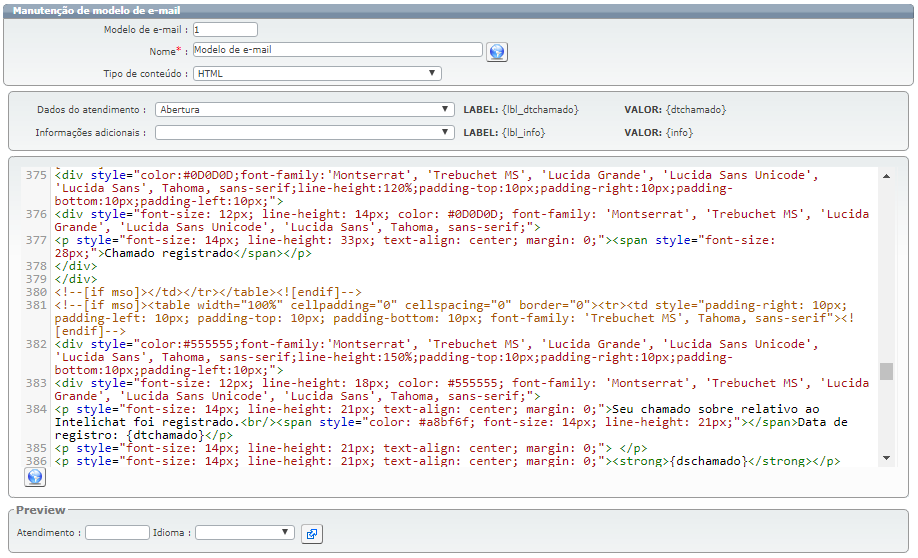Click the code editor scrollbar down arrow

886,458
